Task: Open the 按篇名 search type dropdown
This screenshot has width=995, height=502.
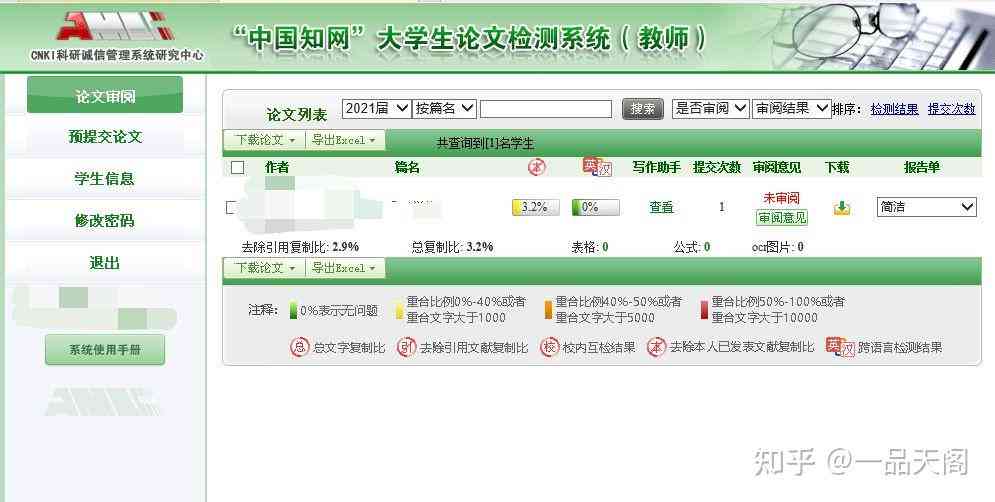Action: [444, 109]
